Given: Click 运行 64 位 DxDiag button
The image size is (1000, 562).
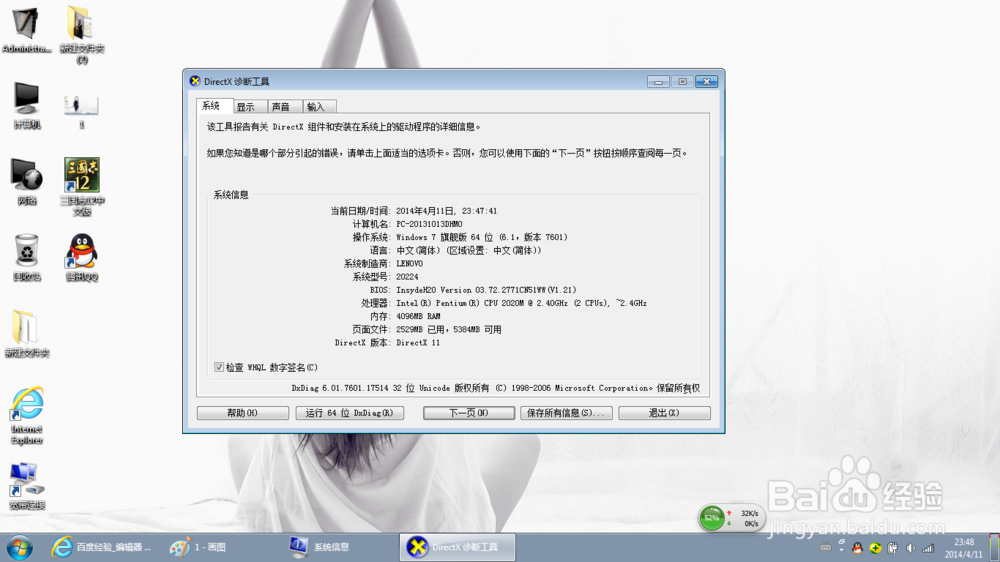Looking at the screenshot, I should coord(349,413).
